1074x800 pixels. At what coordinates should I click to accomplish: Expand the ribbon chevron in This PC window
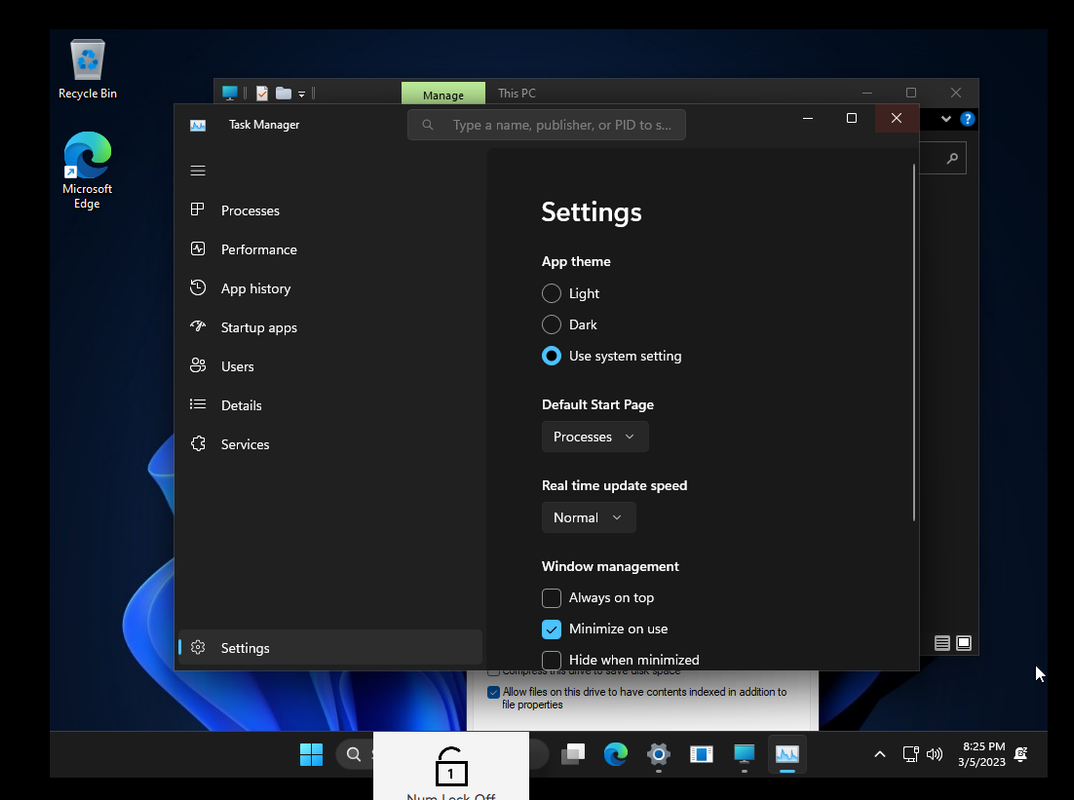point(946,119)
